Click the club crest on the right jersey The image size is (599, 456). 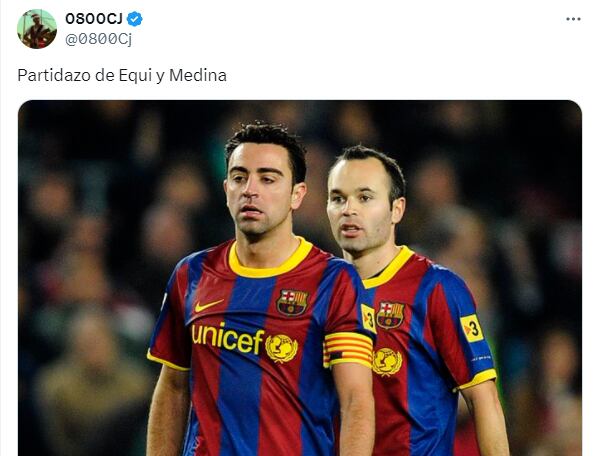[x=390, y=315]
